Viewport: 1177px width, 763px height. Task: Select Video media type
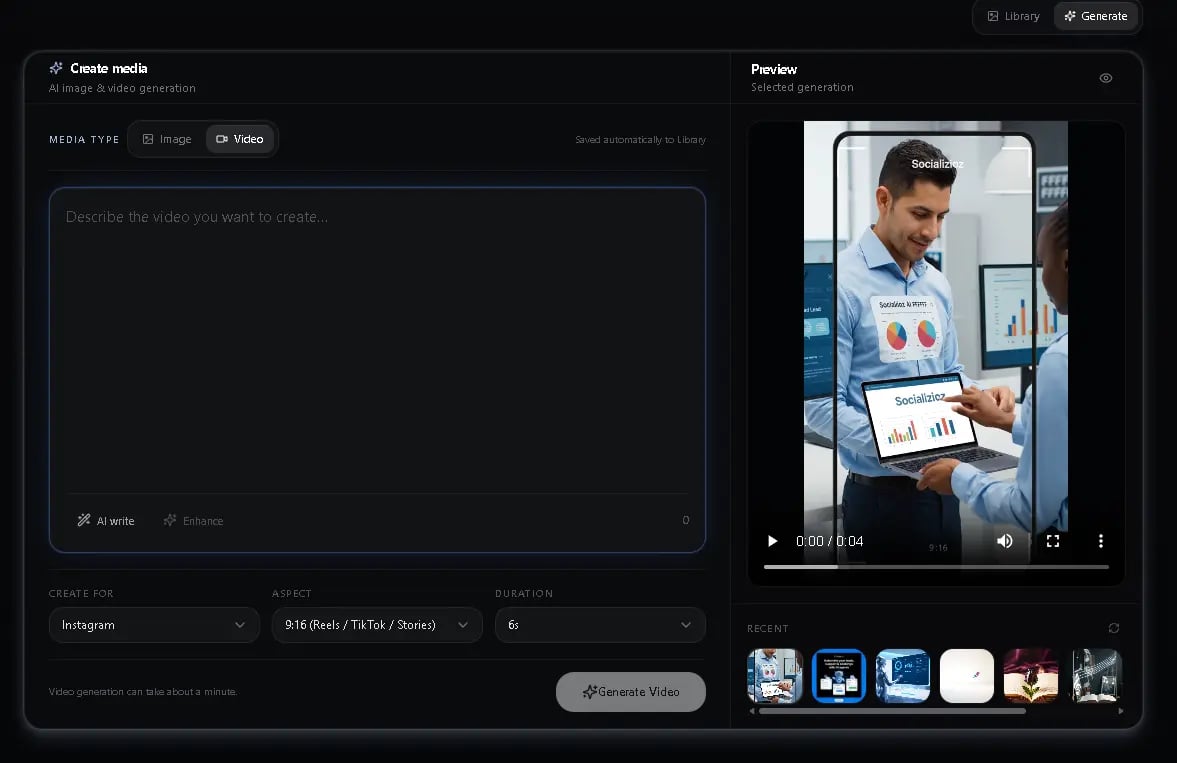click(239, 139)
